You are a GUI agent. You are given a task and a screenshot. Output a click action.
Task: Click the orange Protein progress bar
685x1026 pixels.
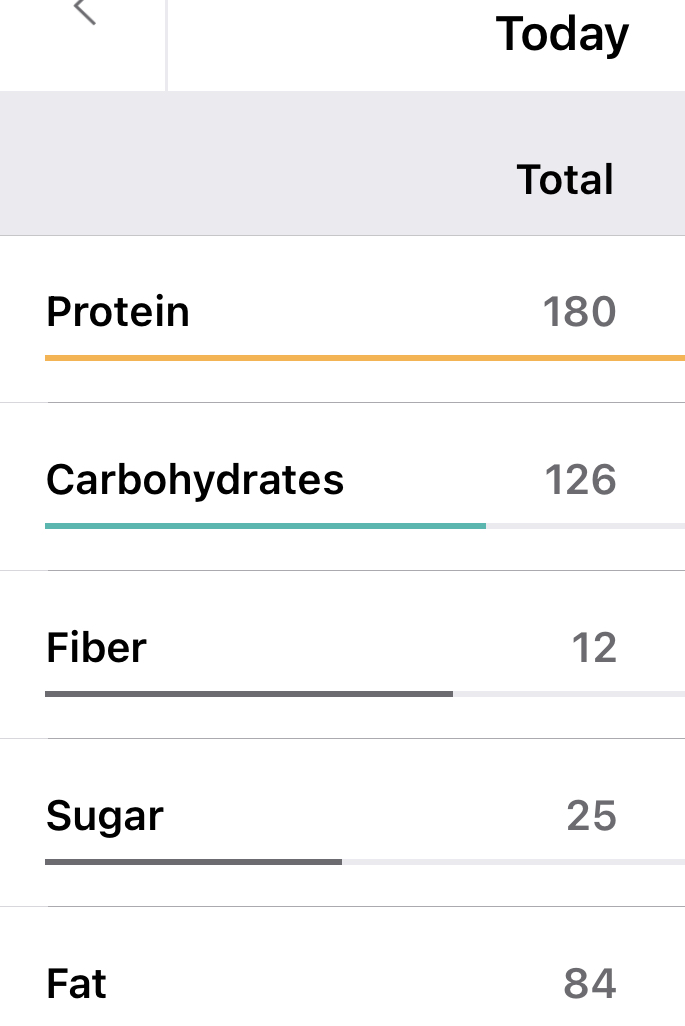point(364,357)
